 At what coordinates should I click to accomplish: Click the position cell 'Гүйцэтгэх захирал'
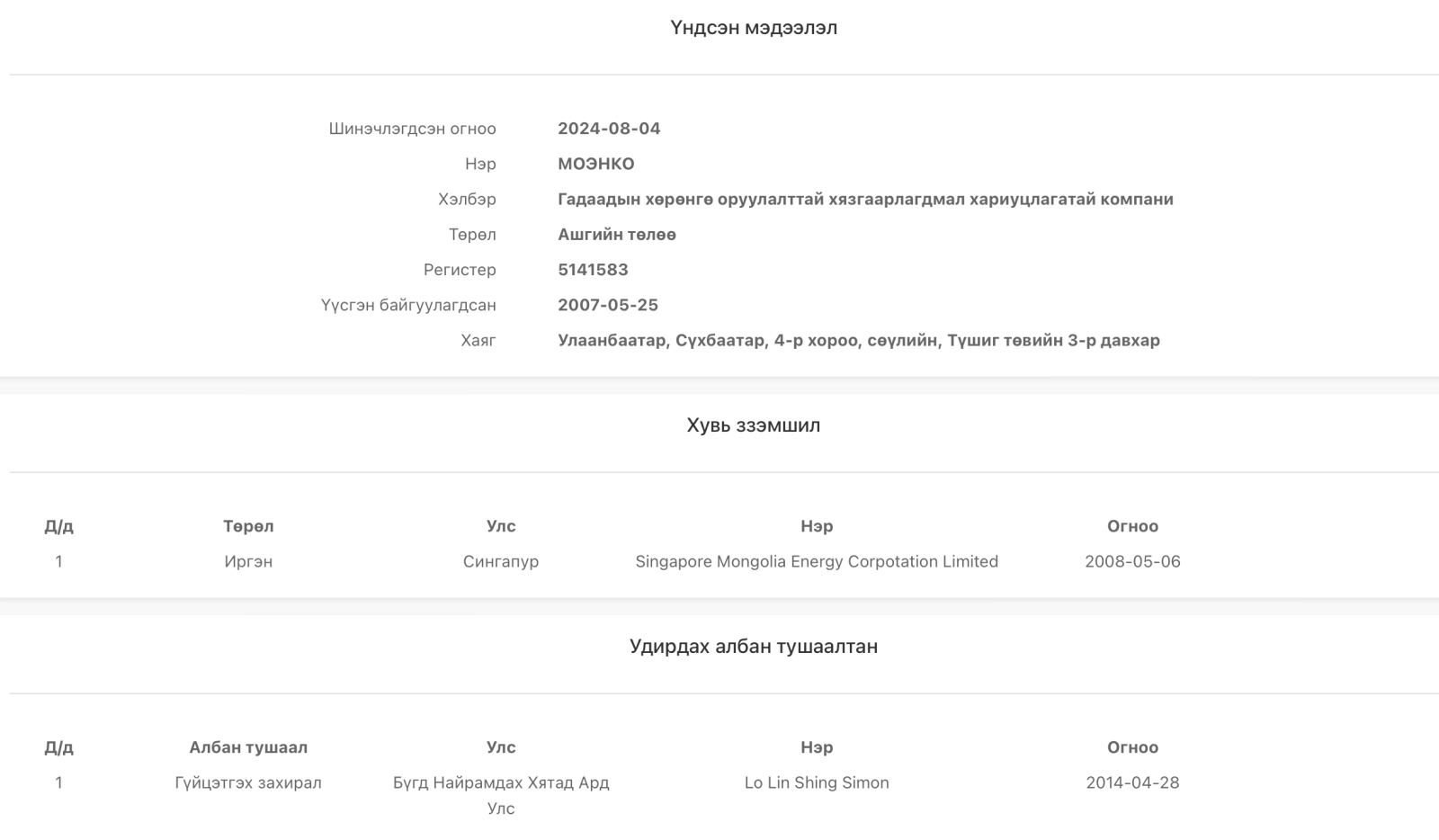248,782
